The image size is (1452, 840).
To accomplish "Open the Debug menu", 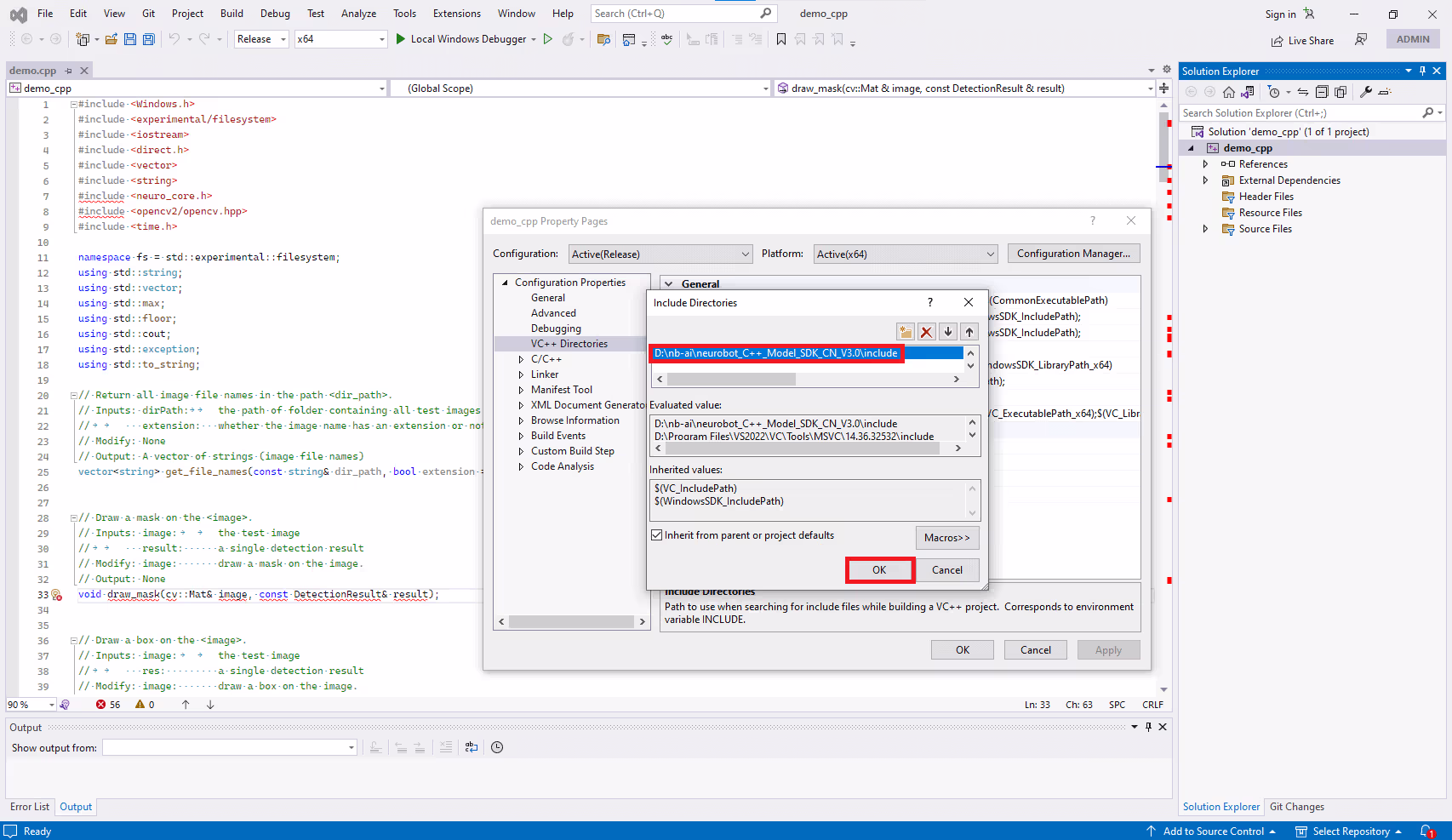I will pyautogui.click(x=275, y=14).
